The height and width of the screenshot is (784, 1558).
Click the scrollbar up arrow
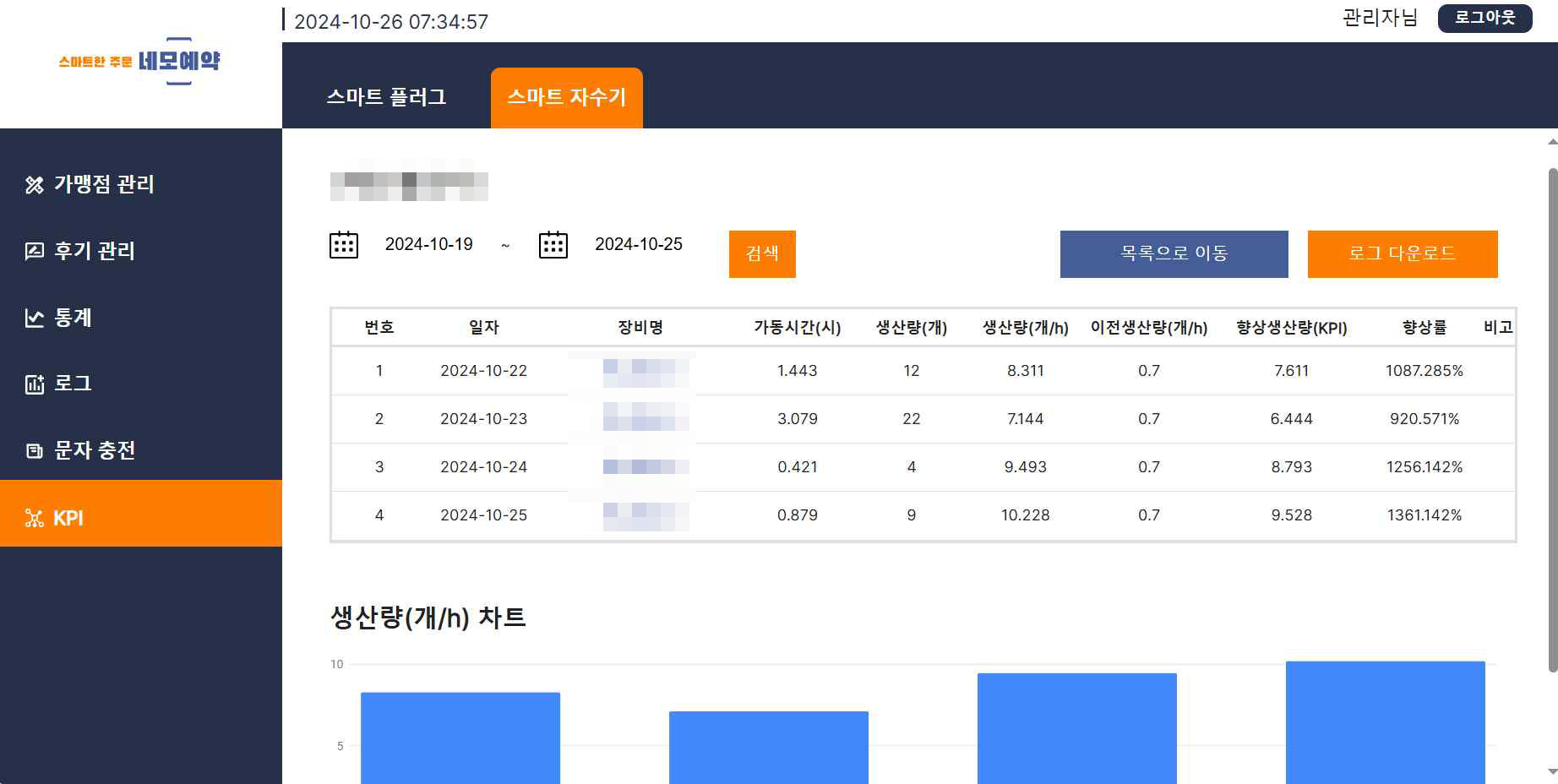click(x=1552, y=142)
